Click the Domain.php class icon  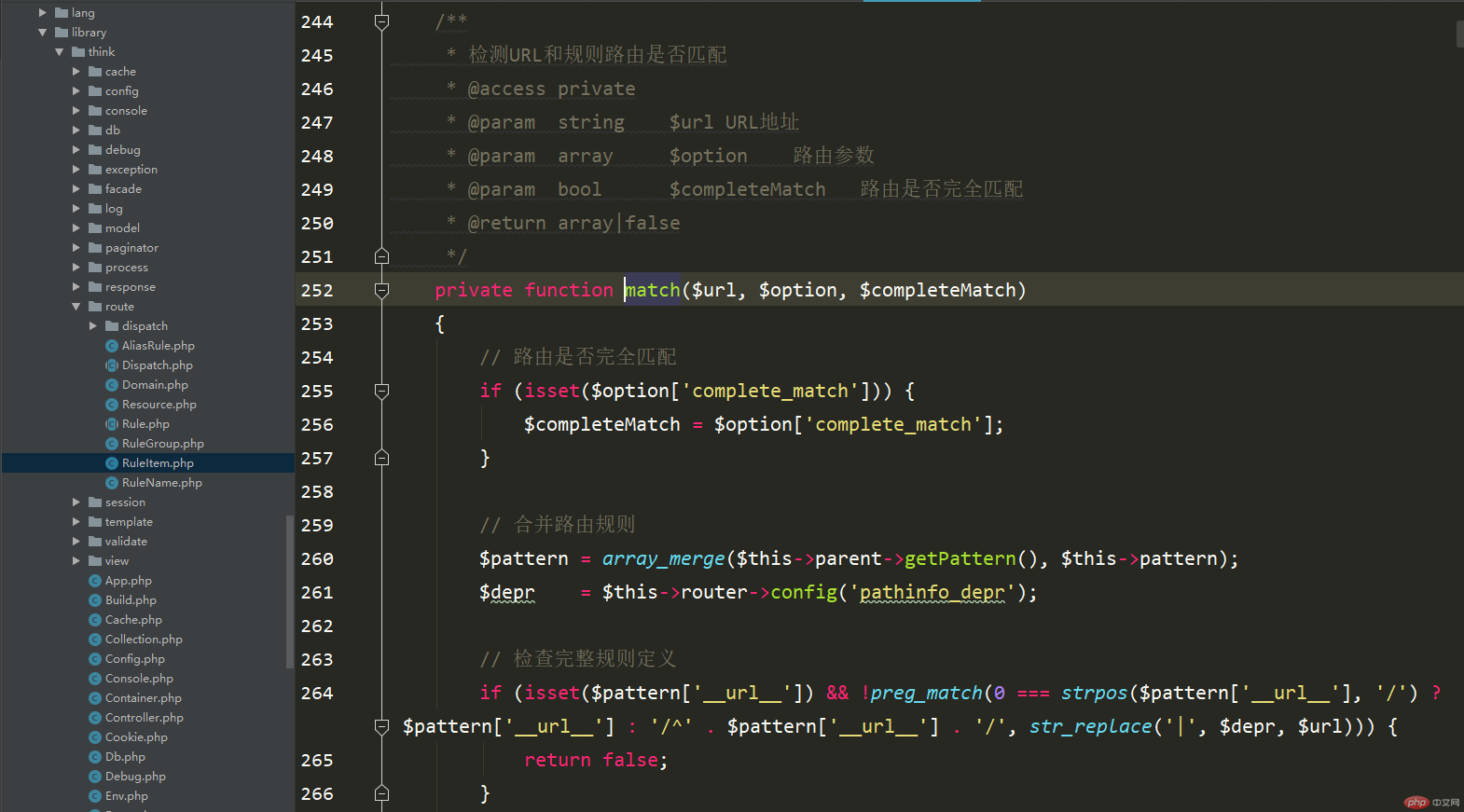click(112, 385)
